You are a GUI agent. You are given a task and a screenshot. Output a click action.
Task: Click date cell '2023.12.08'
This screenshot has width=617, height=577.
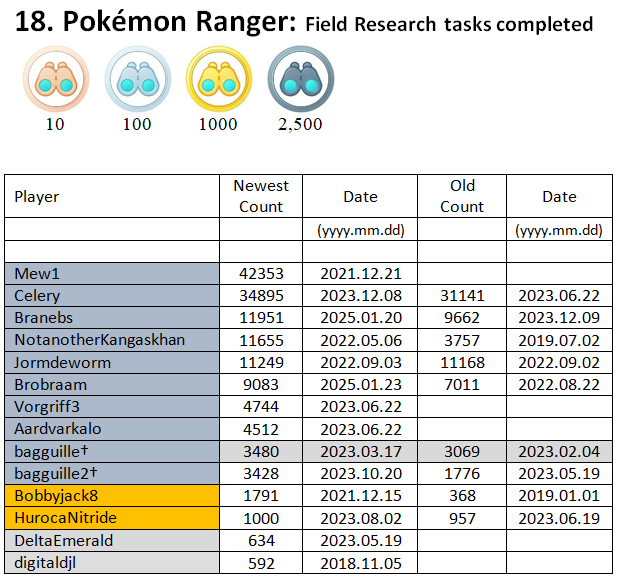pos(361,296)
